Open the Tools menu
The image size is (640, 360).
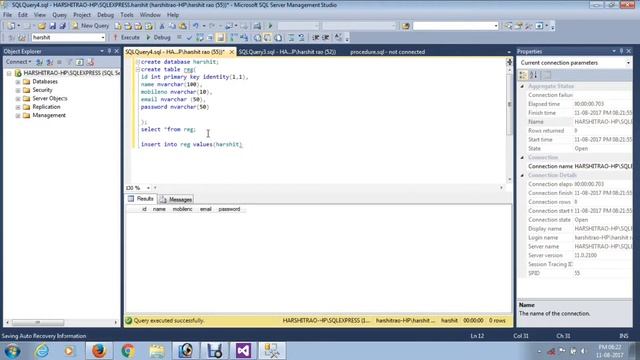127,15
